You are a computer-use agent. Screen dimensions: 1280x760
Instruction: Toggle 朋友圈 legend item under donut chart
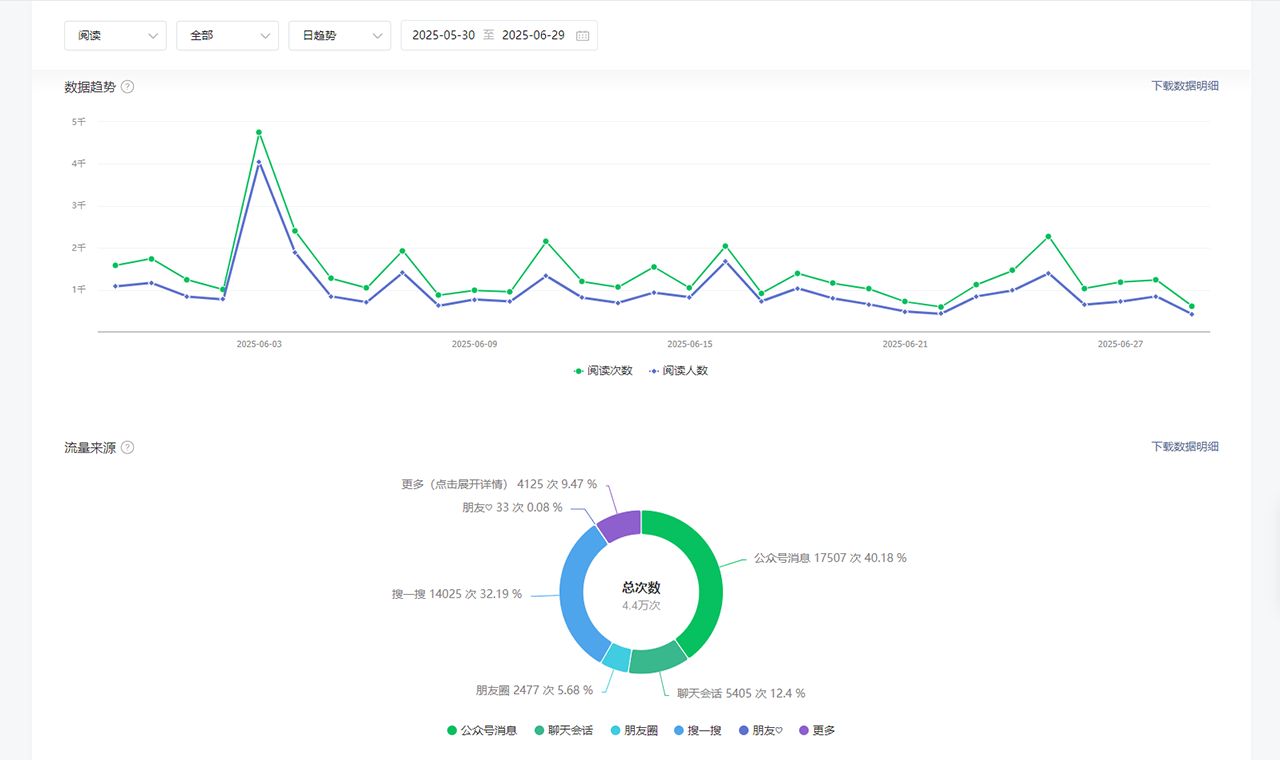633,731
